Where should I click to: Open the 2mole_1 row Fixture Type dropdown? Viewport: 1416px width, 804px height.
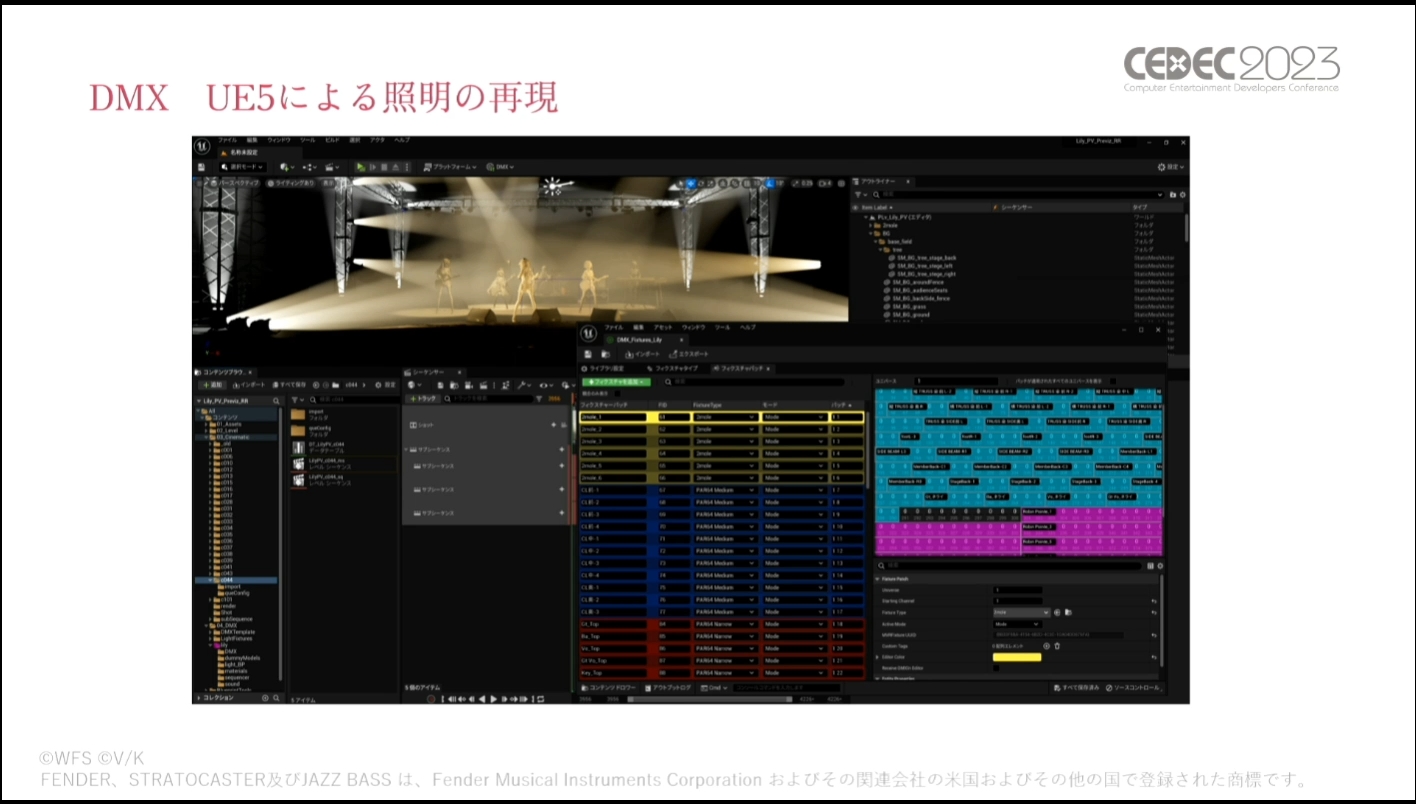coord(725,416)
